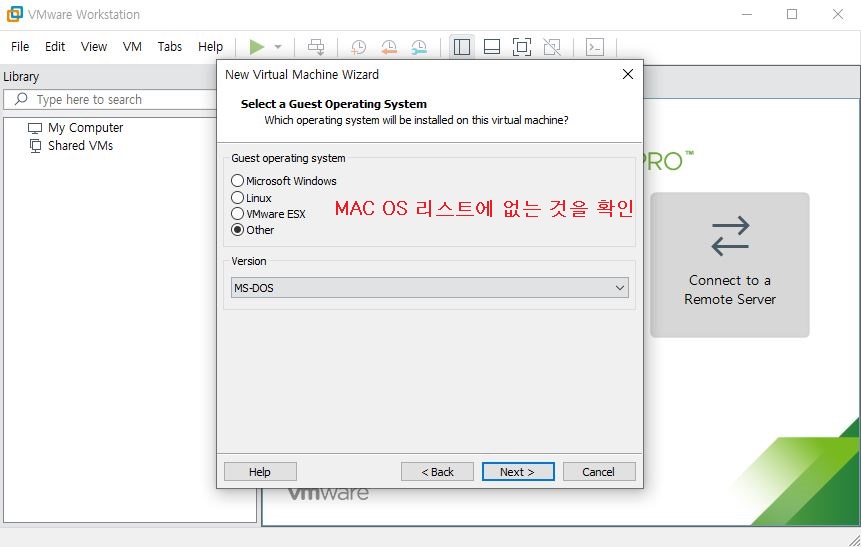The height and width of the screenshot is (547, 861).
Task: Enter full screen mode icon
Action: coord(522,47)
